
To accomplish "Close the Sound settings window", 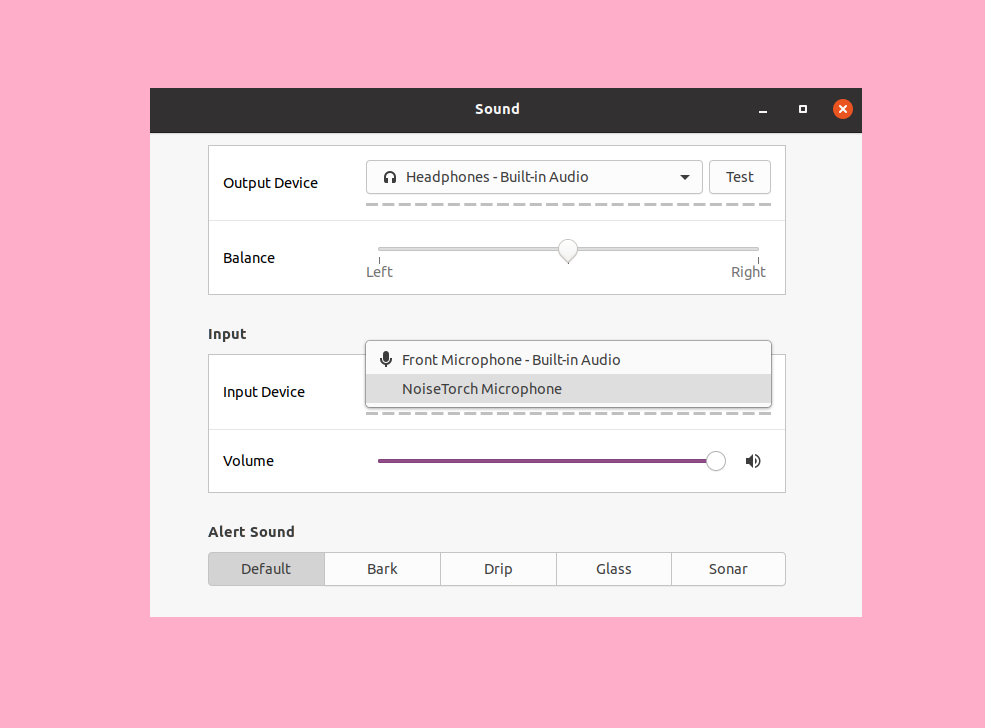I will click(843, 109).
